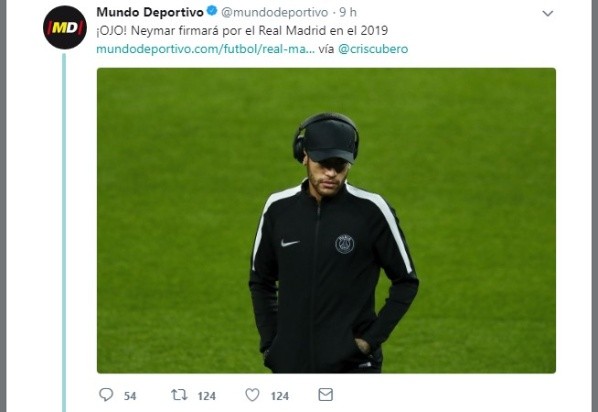
Task: Click the tweet text about Neymar
Action: coord(242,31)
